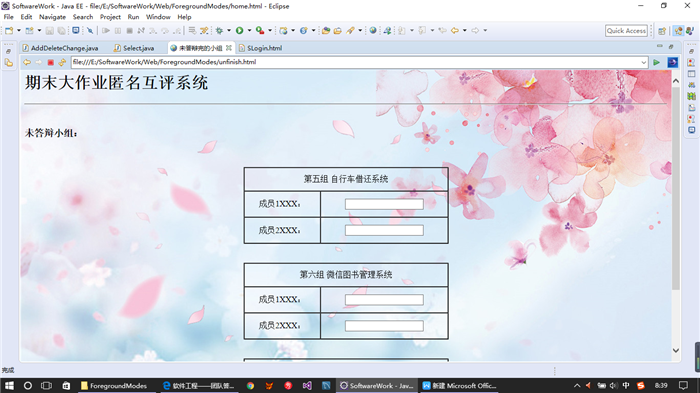Switch to Microsoft Office taskbar window
The height and width of the screenshot is (393, 700).
460,385
